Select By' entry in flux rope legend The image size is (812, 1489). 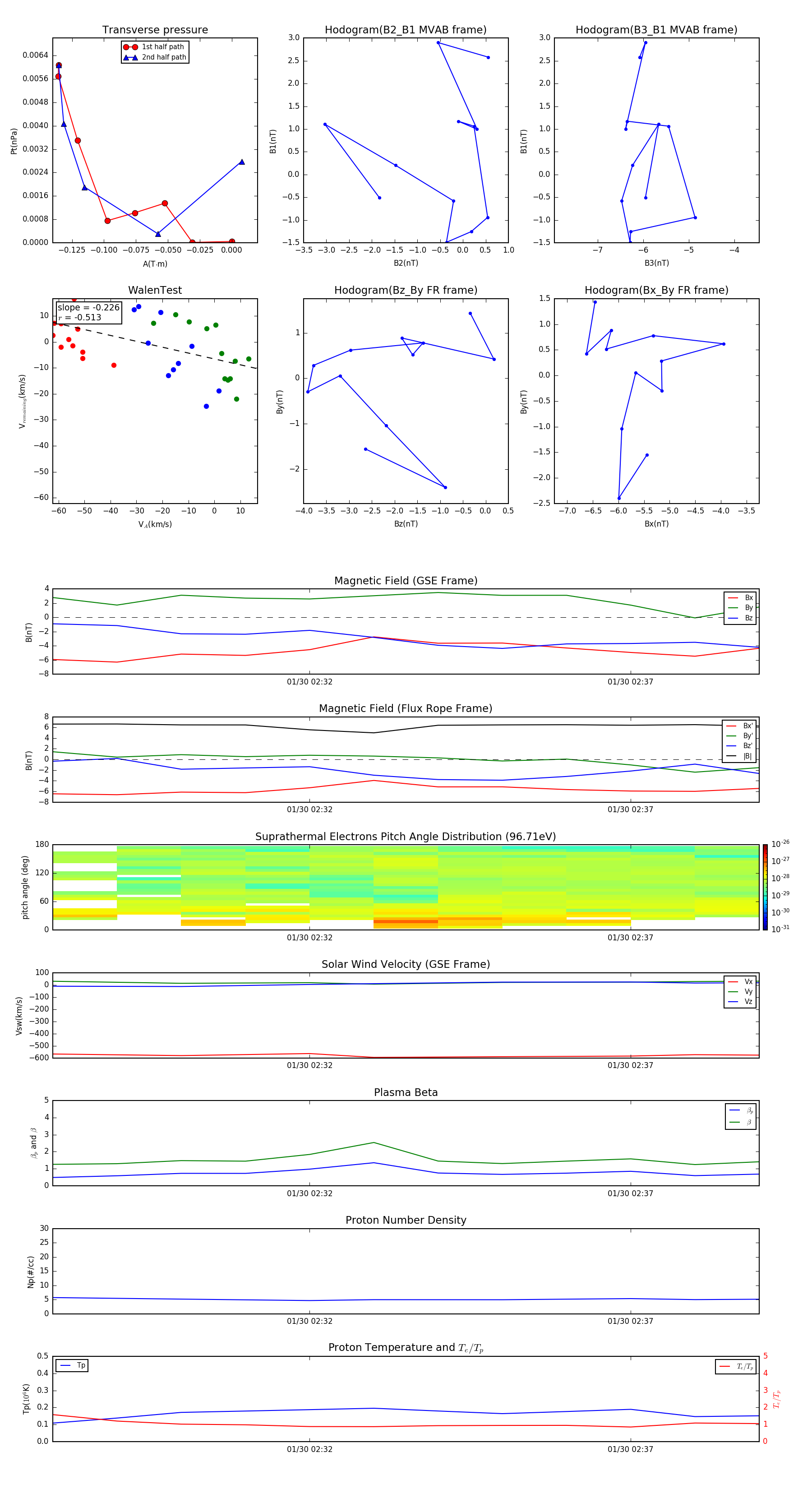(x=739, y=736)
